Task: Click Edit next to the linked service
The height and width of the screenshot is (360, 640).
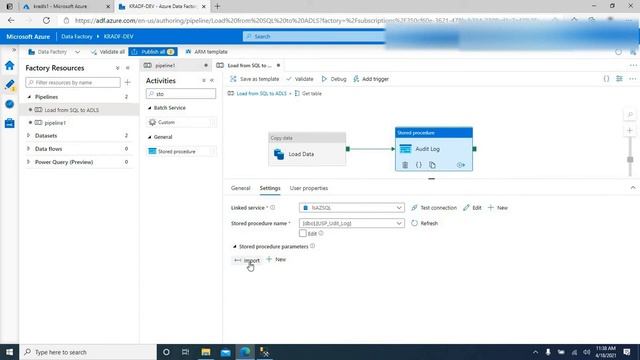Action: click(472, 208)
